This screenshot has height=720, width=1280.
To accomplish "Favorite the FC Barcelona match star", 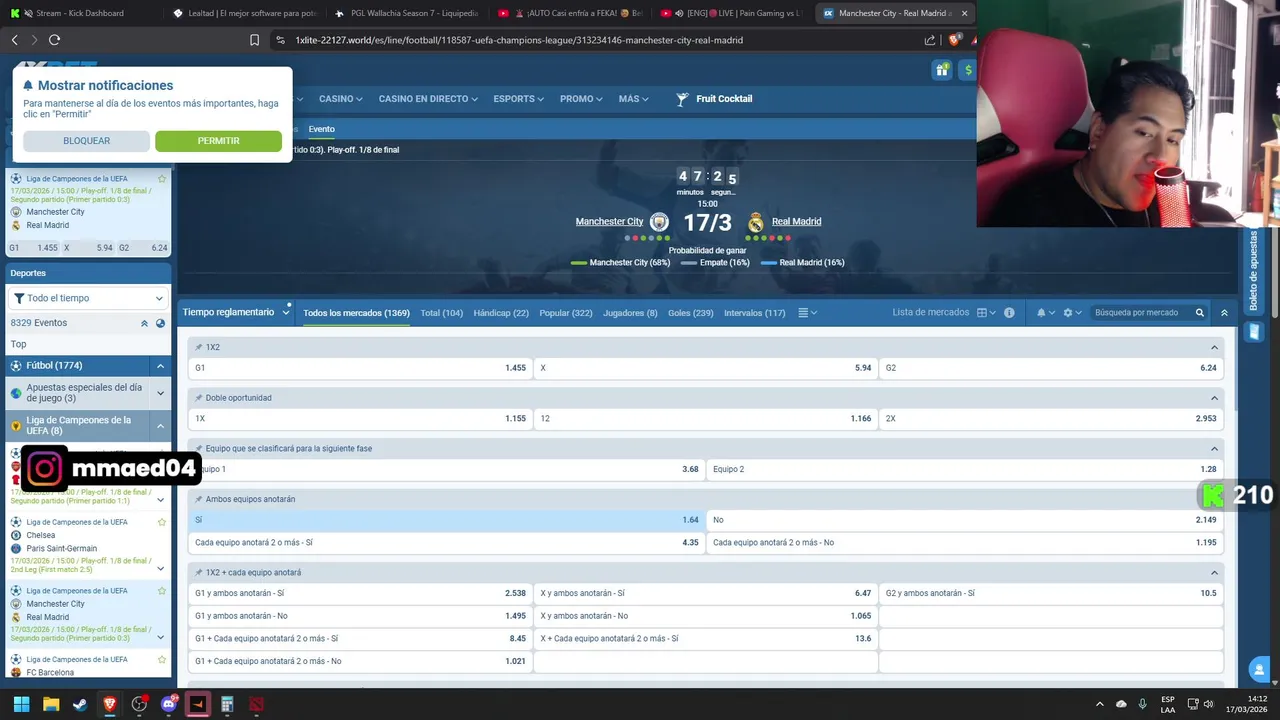I will click(162, 660).
